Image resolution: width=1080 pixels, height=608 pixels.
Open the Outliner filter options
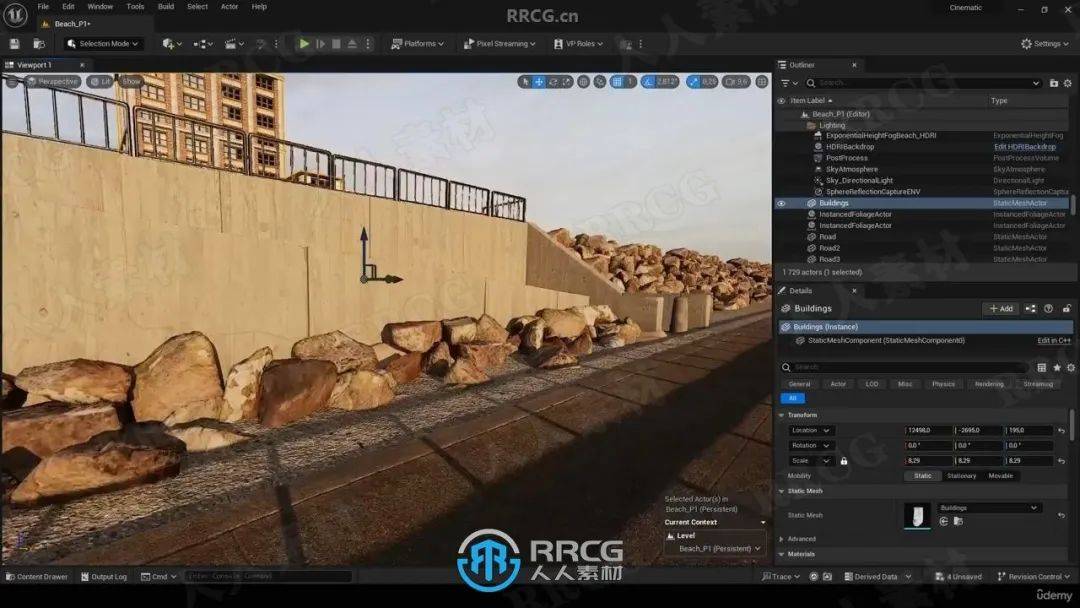(x=789, y=83)
